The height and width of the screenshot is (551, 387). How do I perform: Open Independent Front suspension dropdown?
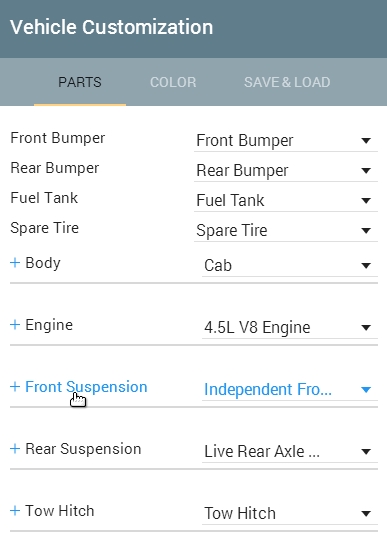pos(290,389)
